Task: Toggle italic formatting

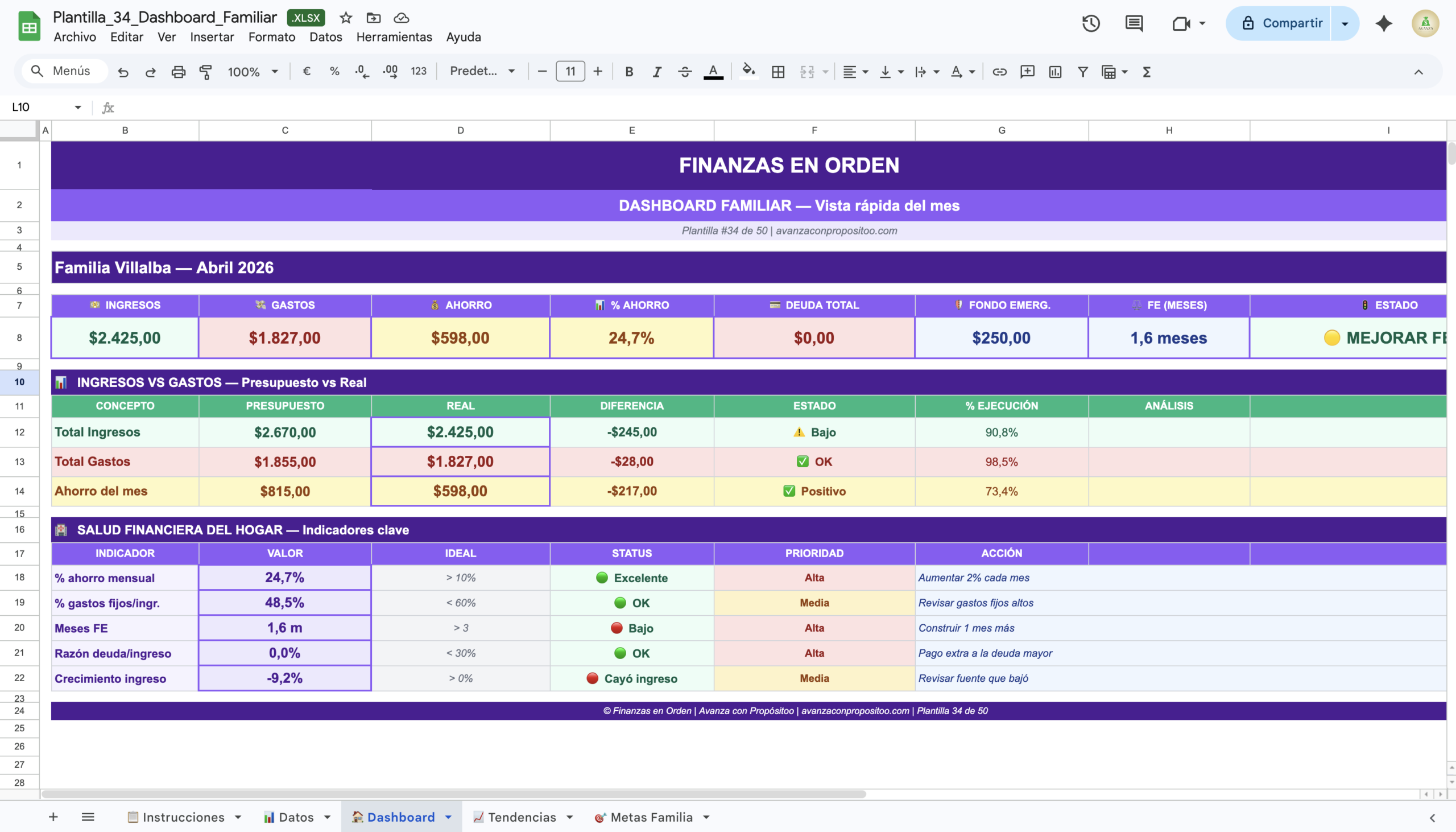Action: click(x=657, y=72)
